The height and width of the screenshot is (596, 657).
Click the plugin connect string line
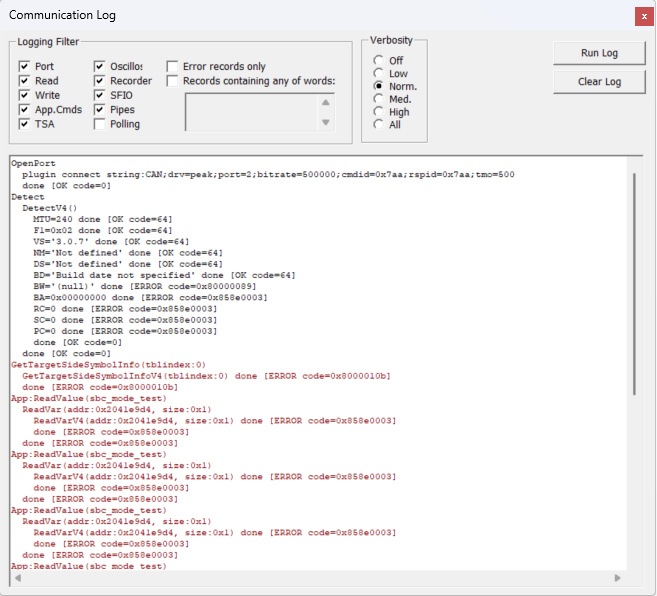268,174
